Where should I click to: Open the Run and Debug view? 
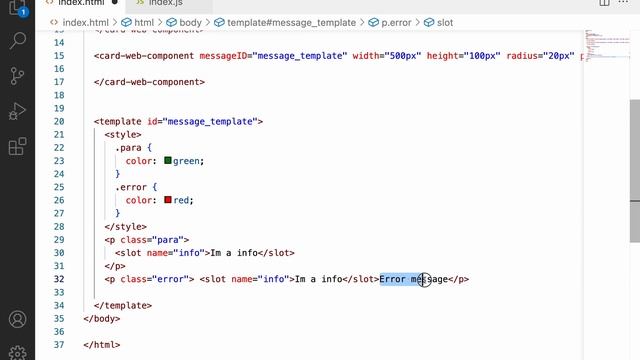(17, 111)
